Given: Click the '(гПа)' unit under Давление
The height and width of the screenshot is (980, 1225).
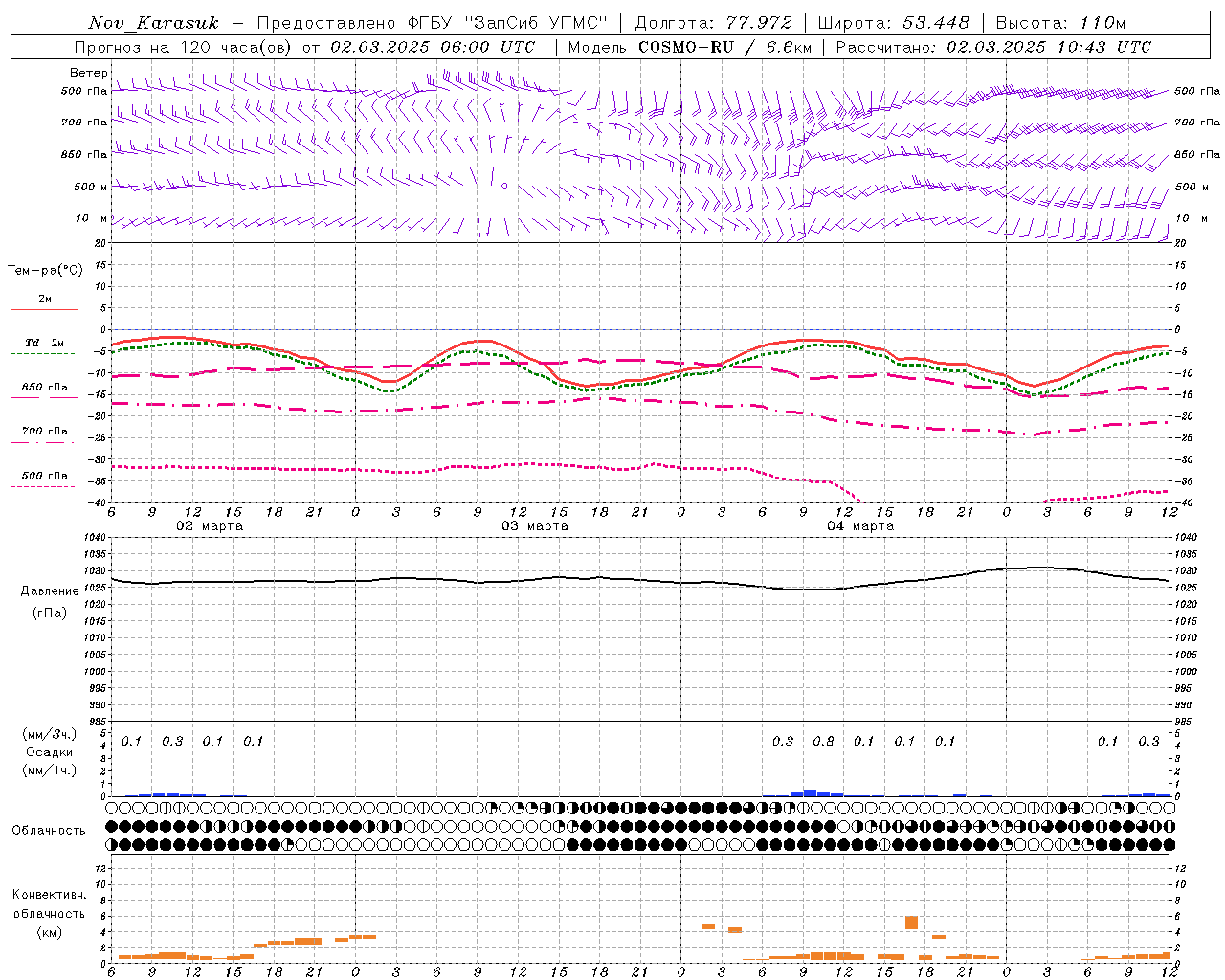Looking at the screenshot, I should click(x=50, y=612).
